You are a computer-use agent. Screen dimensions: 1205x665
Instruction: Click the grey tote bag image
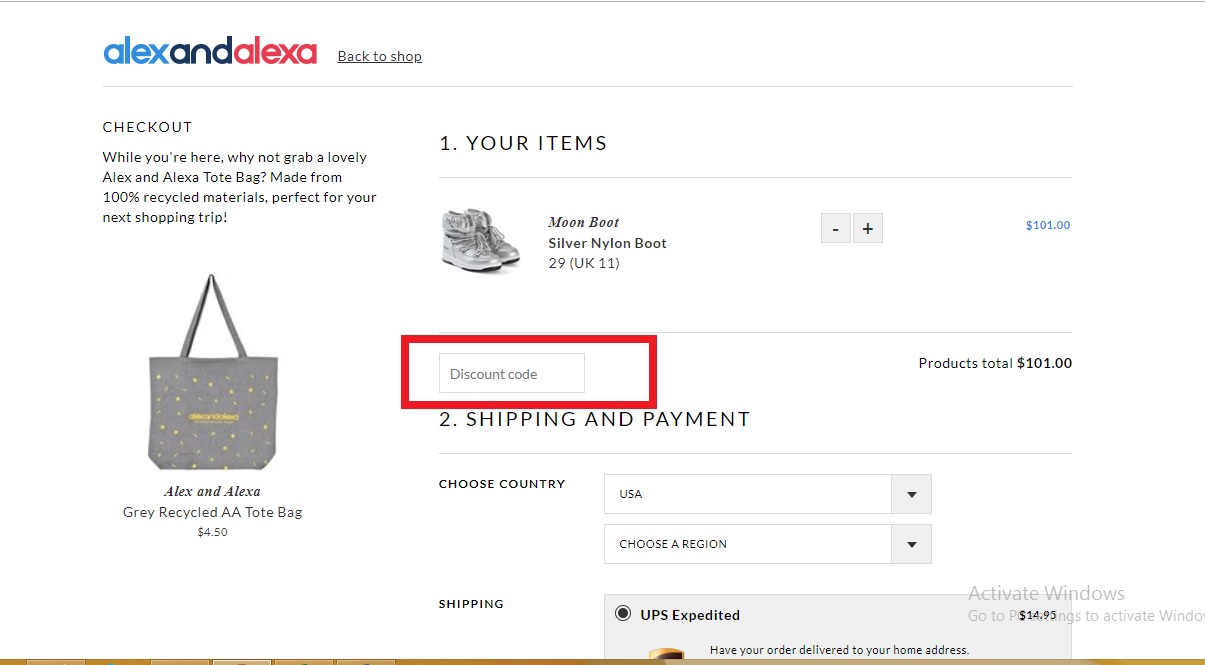tap(213, 372)
